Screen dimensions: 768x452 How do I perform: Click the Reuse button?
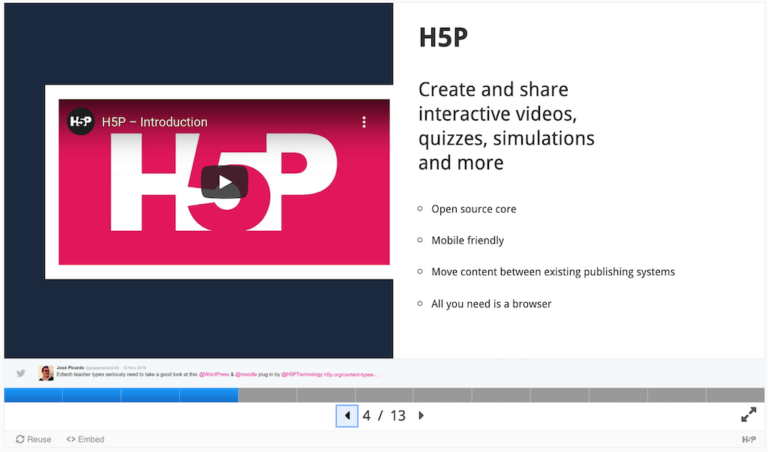click(x=33, y=439)
